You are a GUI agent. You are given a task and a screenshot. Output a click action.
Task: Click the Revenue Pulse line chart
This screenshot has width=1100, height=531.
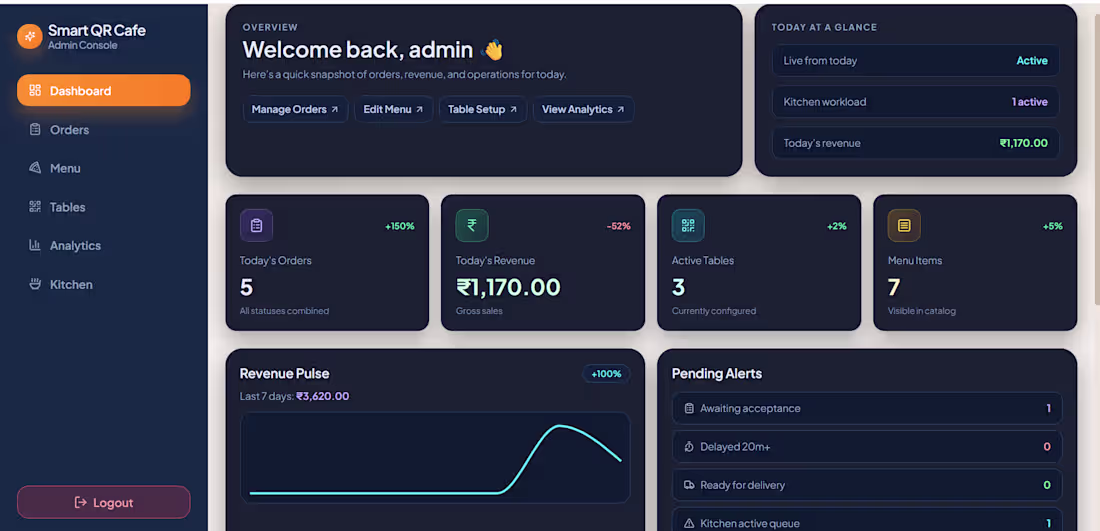pos(435,458)
